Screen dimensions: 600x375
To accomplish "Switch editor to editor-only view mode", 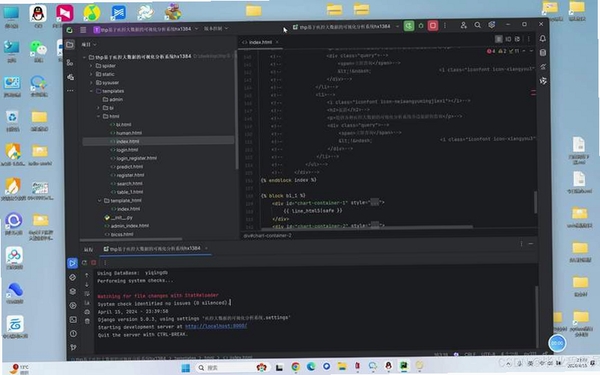I will (x=499, y=39).
